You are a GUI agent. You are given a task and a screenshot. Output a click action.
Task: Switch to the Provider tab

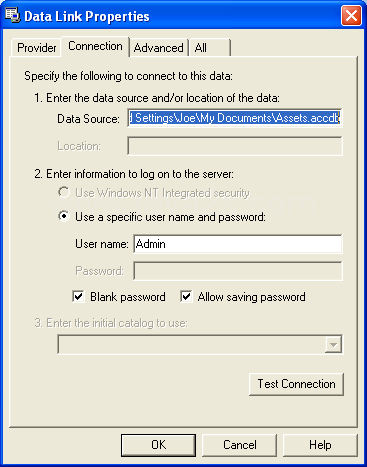tap(37, 48)
